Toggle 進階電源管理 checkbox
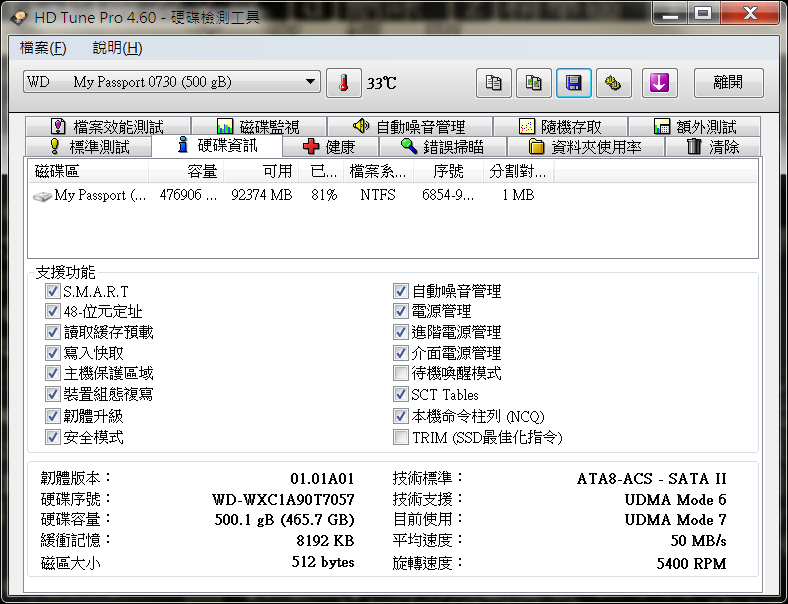This screenshot has width=788, height=604. [x=401, y=332]
